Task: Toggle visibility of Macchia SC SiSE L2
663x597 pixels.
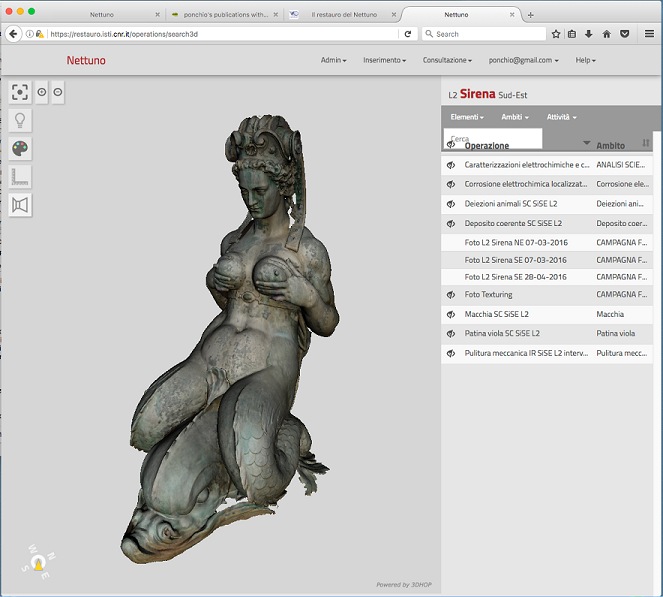Action: tap(451, 314)
